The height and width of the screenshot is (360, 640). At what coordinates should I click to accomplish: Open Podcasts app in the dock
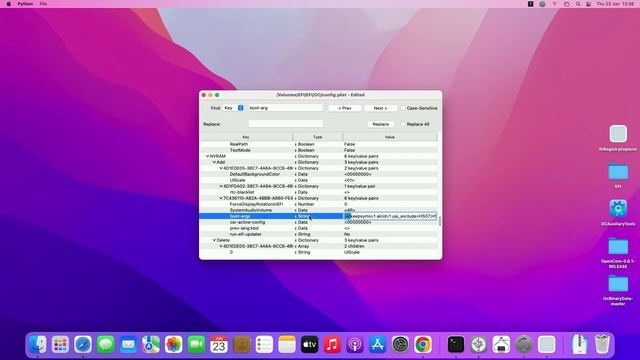(355, 344)
